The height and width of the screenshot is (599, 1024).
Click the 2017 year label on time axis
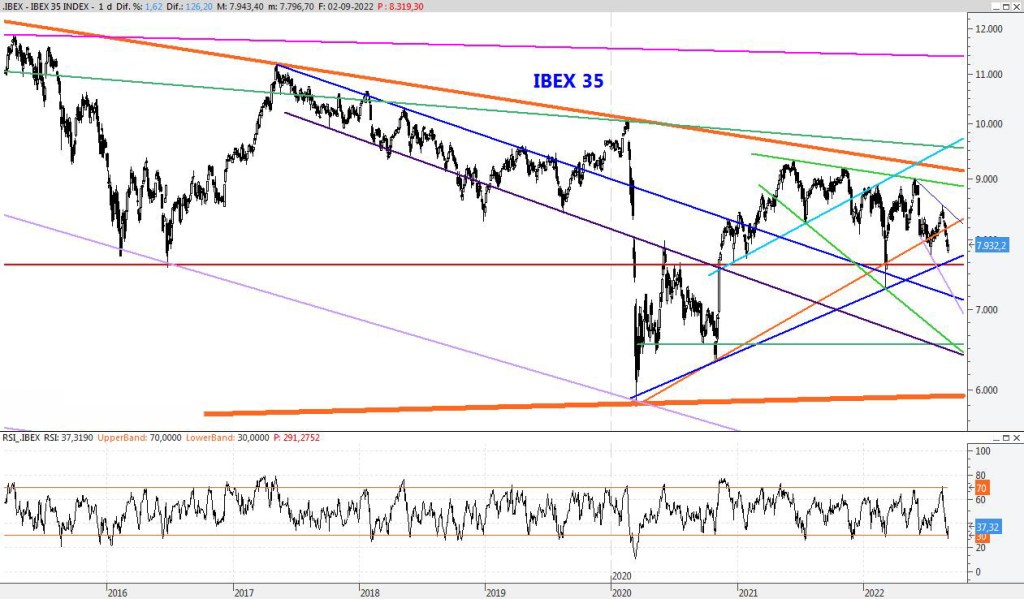(243, 592)
